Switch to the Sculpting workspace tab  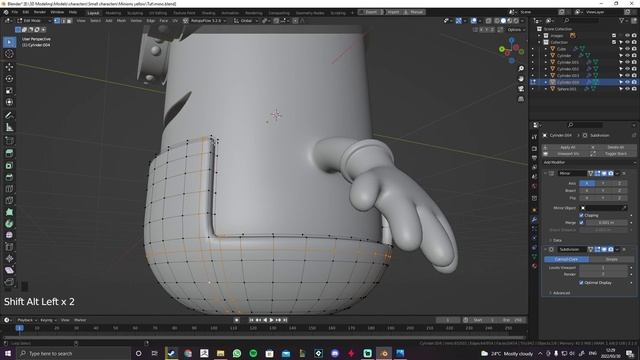[135, 13]
